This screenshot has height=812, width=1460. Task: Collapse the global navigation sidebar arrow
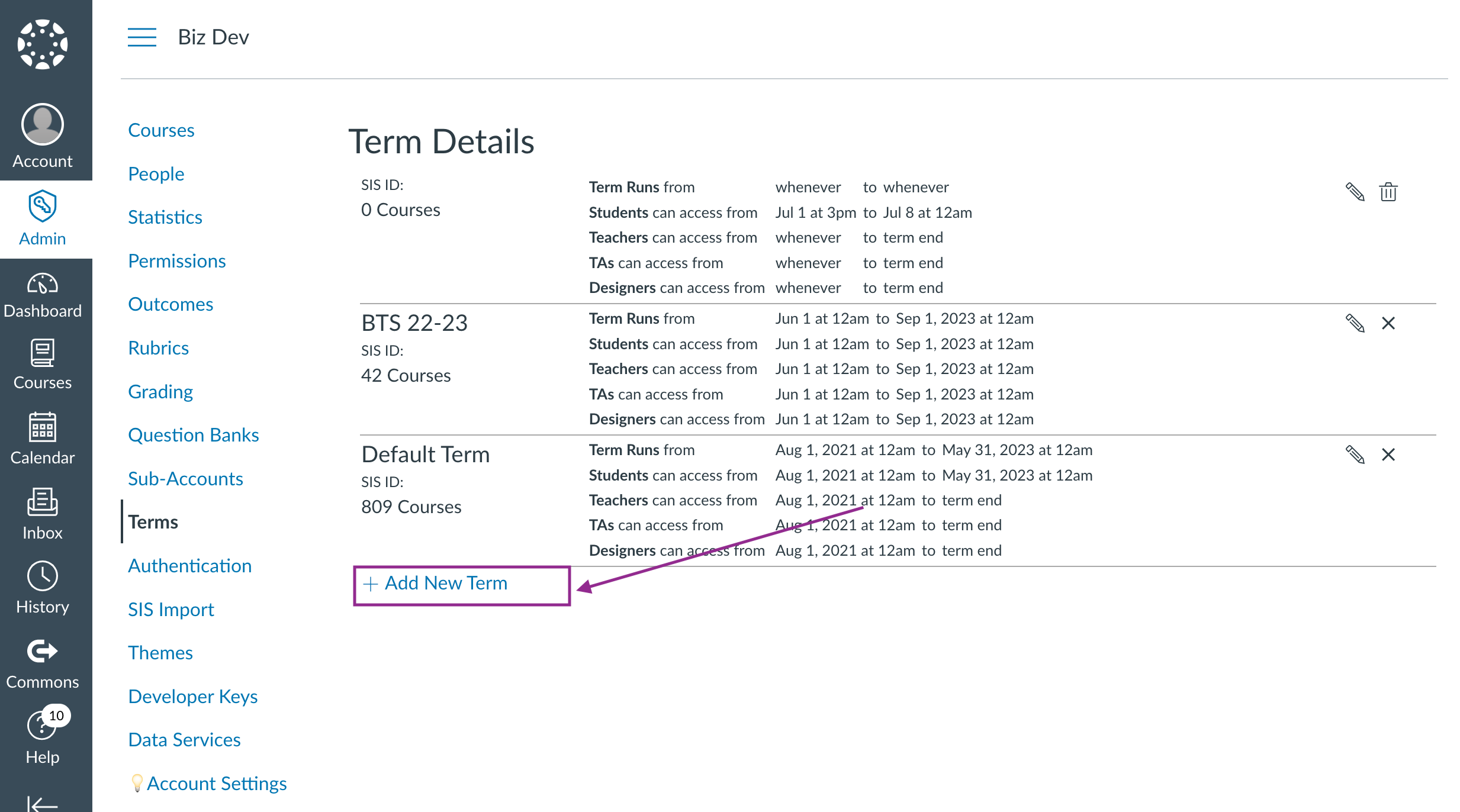[x=43, y=803]
